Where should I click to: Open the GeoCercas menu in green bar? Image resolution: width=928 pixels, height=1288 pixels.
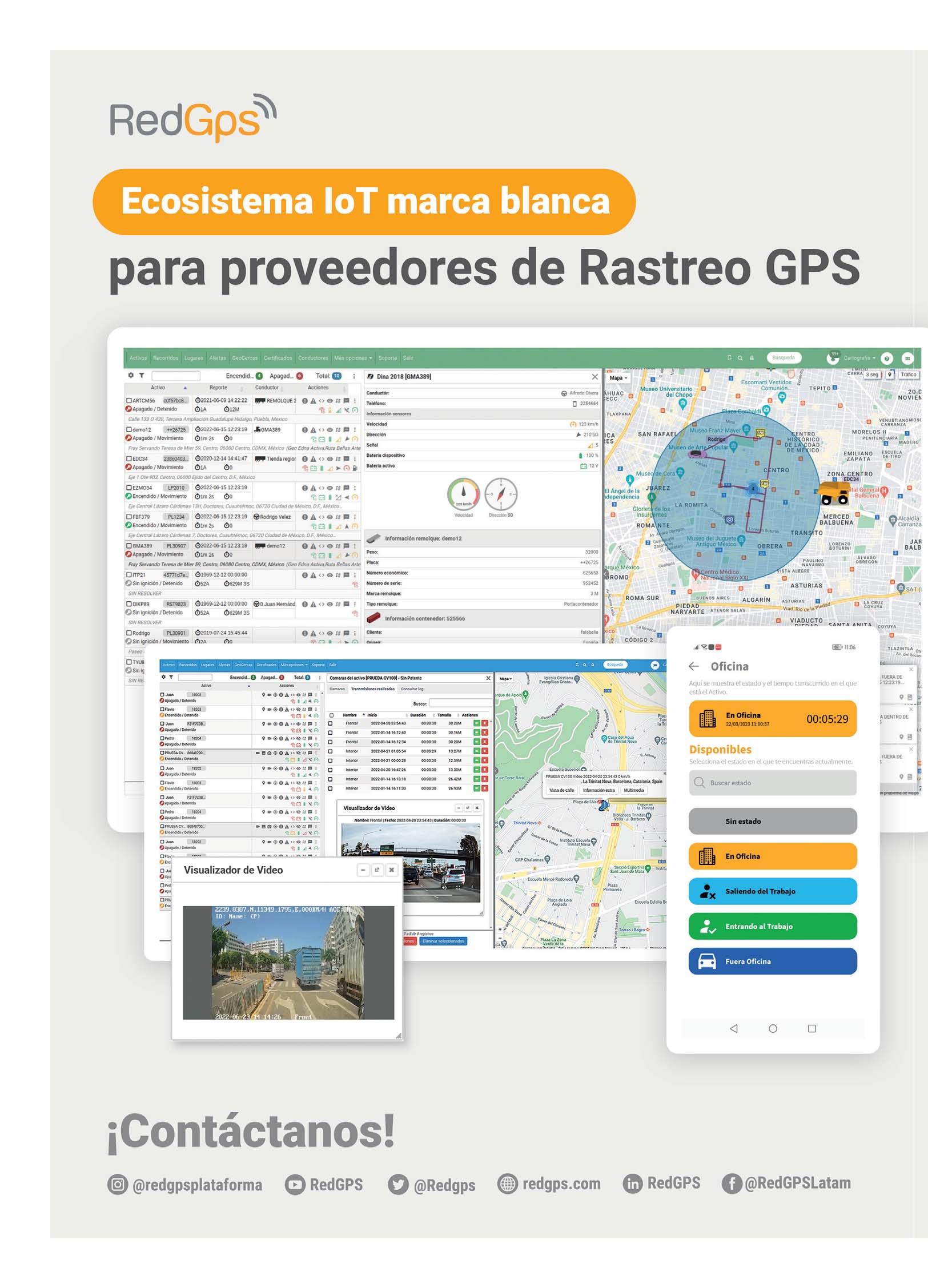click(x=245, y=359)
